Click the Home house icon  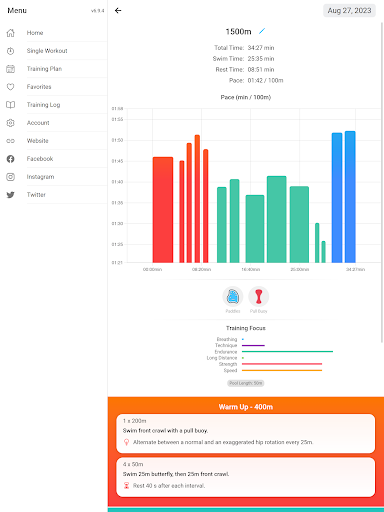(x=10, y=33)
